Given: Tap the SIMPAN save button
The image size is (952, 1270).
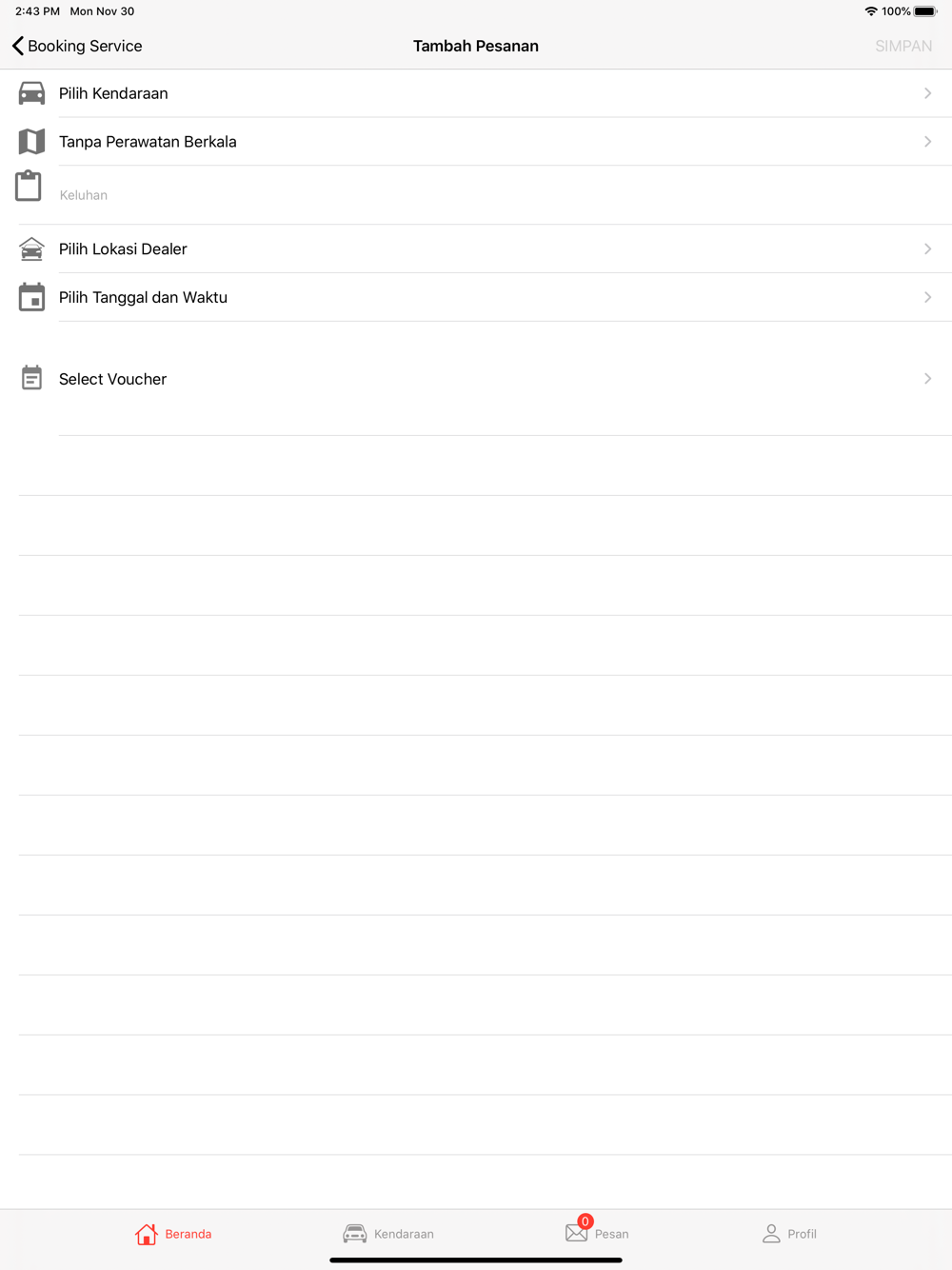Looking at the screenshot, I should [903, 46].
